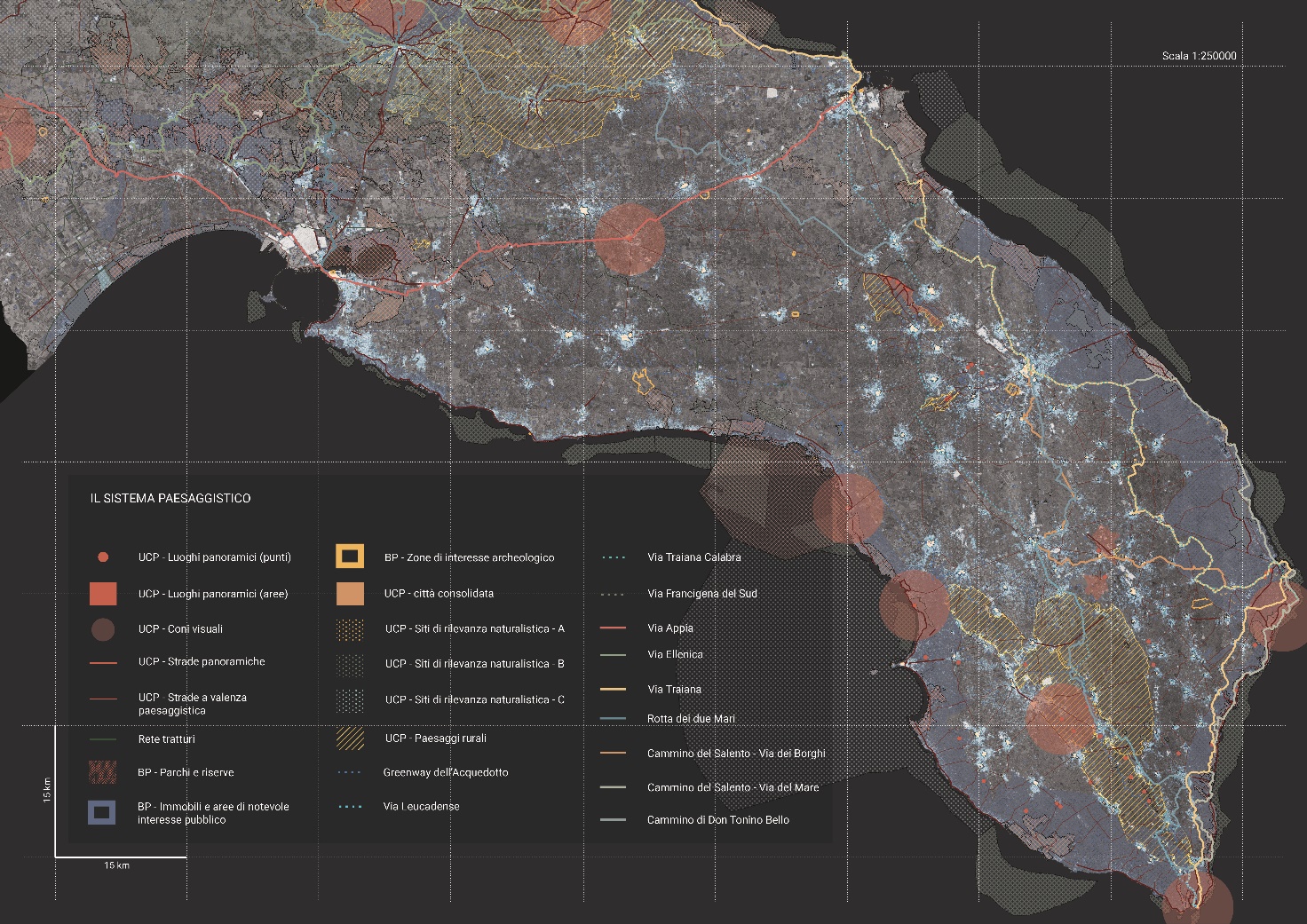Viewport: 1307px width, 924px height.
Task: Click the Via Francigena del Sud label
Action: click(x=701, y=594)
